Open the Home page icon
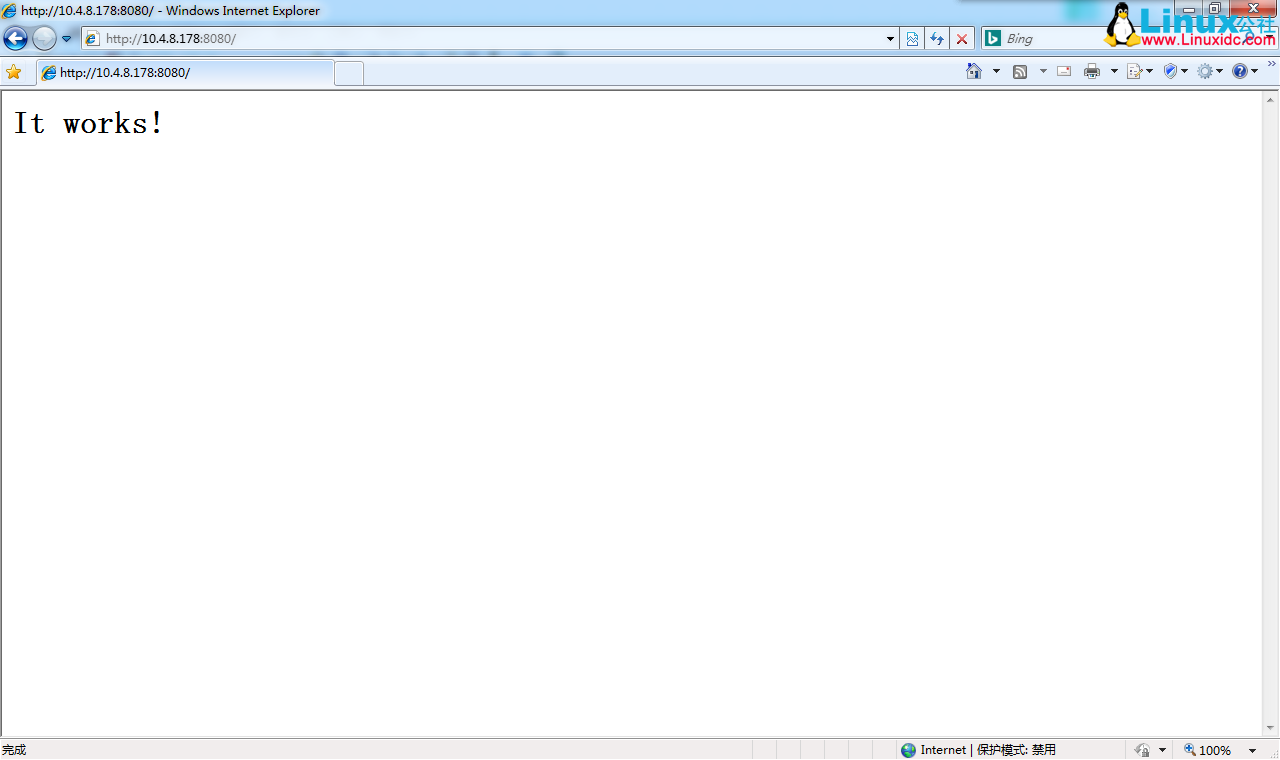 [x=972, y=71]
